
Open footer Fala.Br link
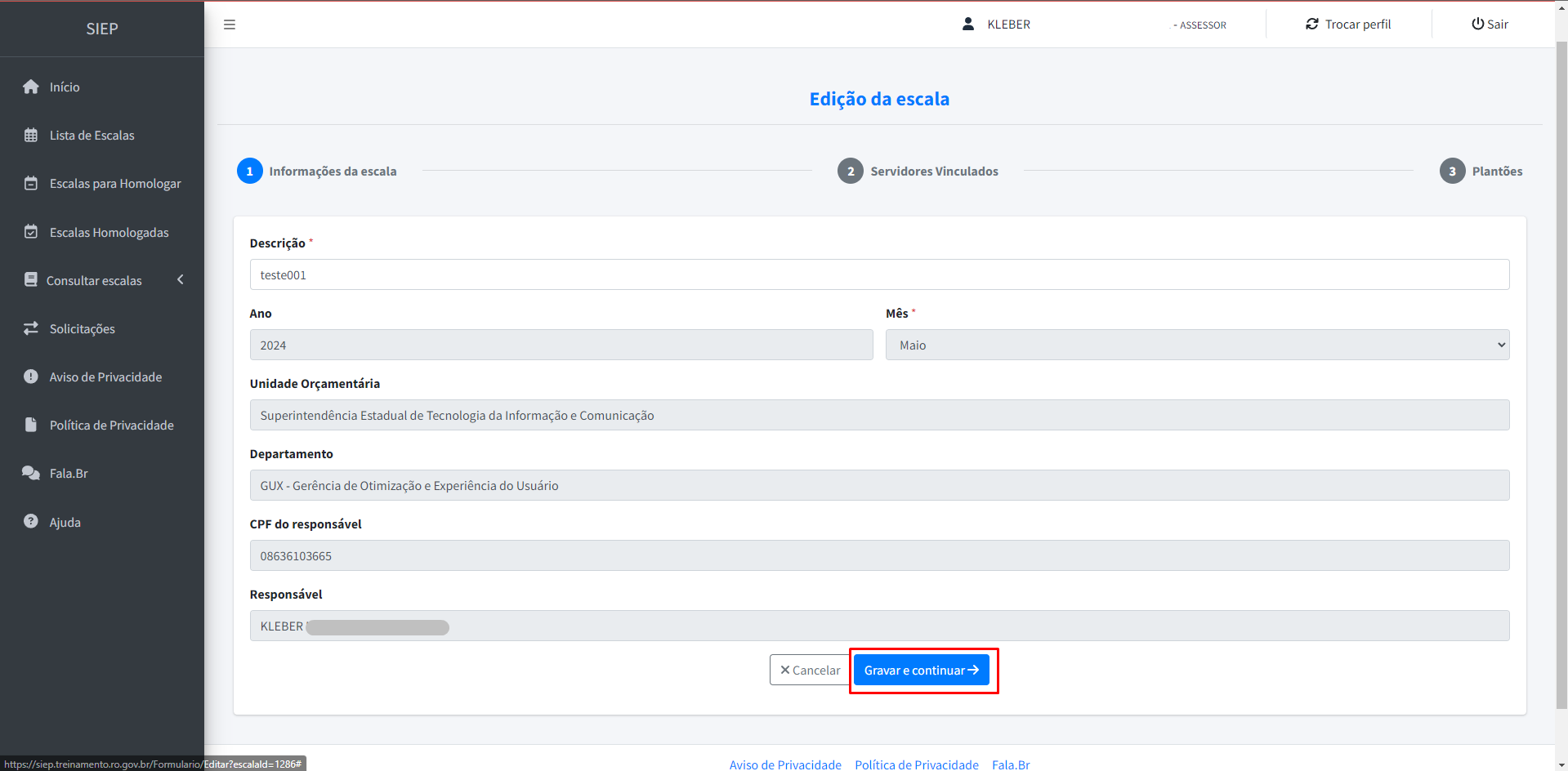click(x=1011, y=764)
